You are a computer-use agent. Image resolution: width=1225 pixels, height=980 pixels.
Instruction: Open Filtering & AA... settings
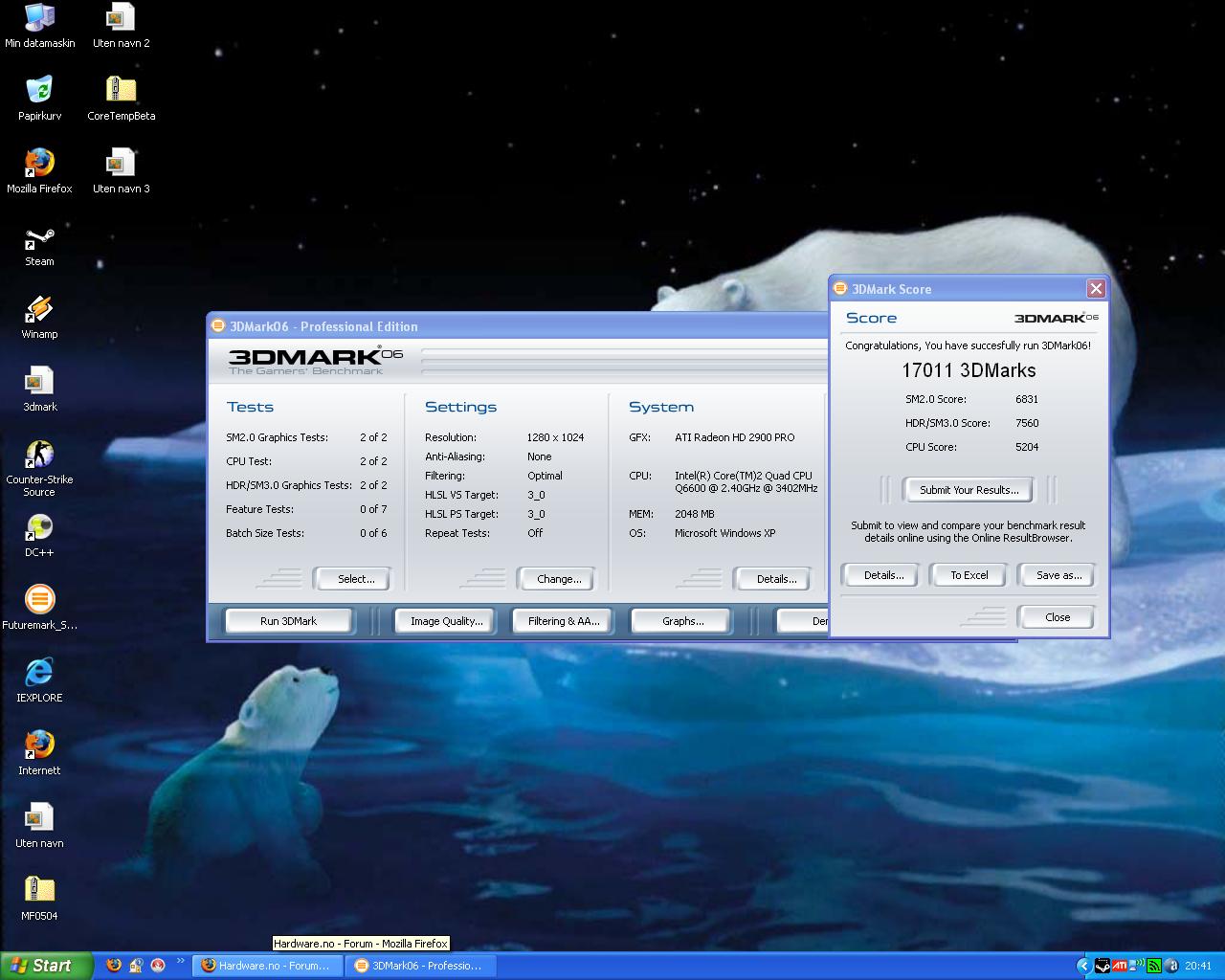564,621
